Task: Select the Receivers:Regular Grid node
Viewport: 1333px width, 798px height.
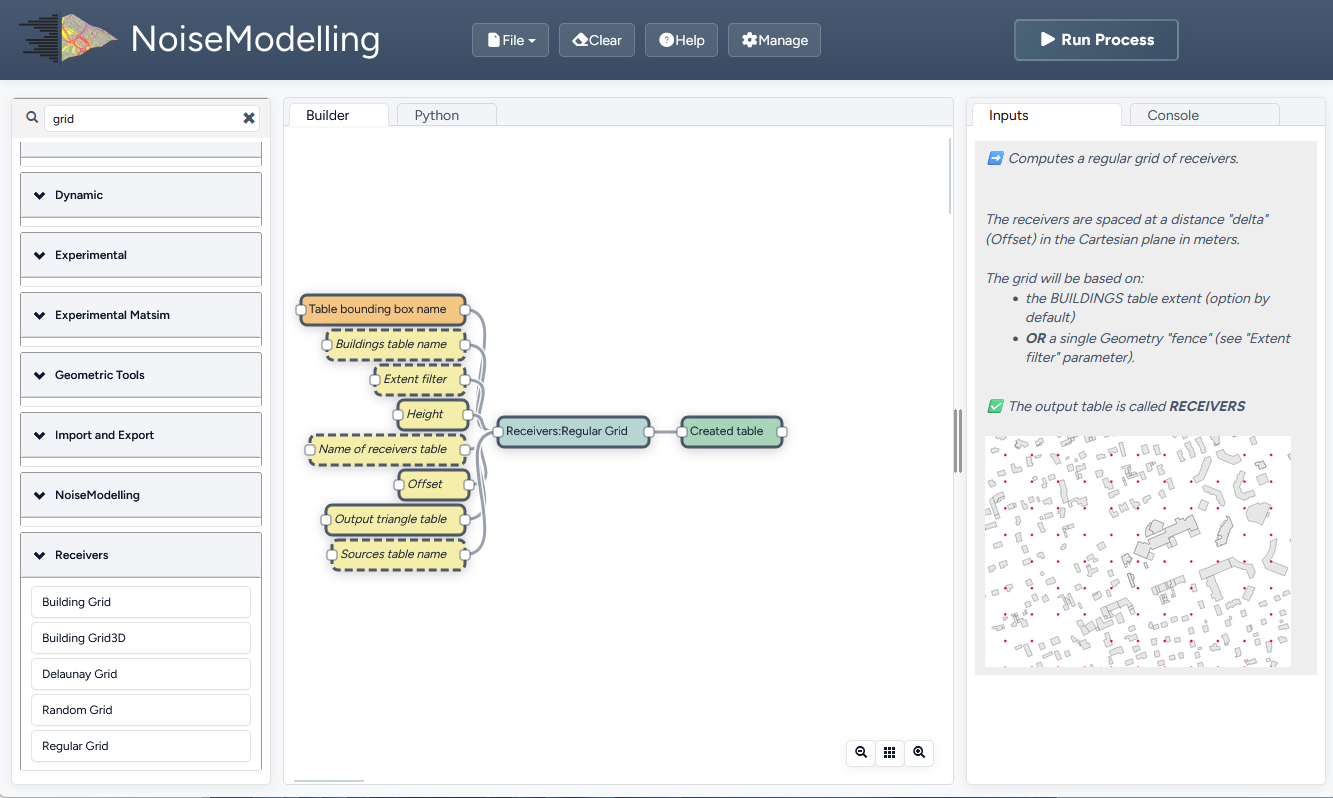Action: click(x=574, y=431)
